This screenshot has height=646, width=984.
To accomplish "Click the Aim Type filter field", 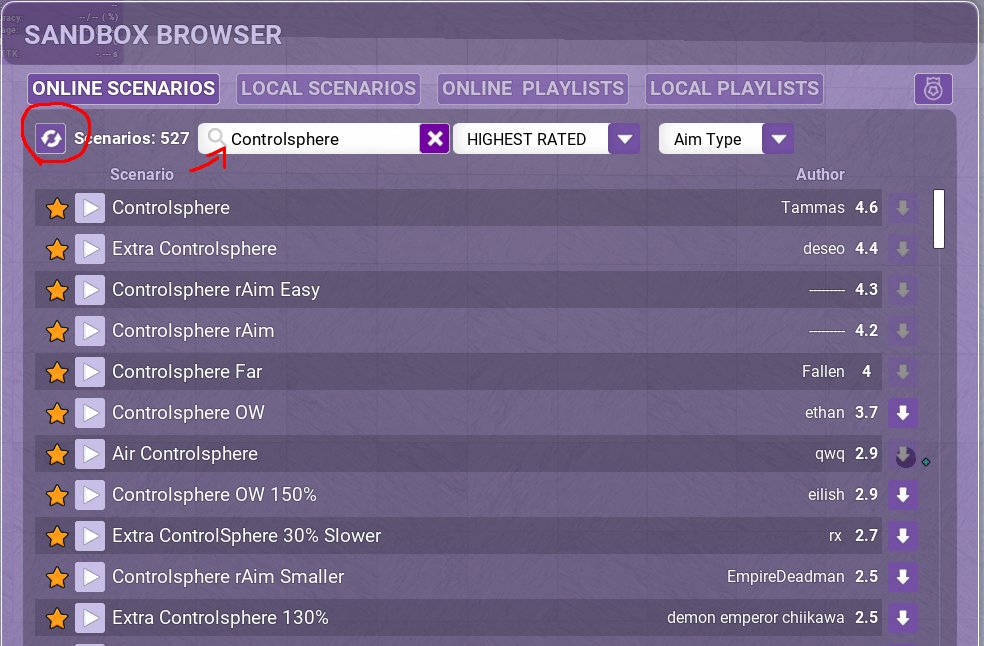I will click(x=711, y=139).
